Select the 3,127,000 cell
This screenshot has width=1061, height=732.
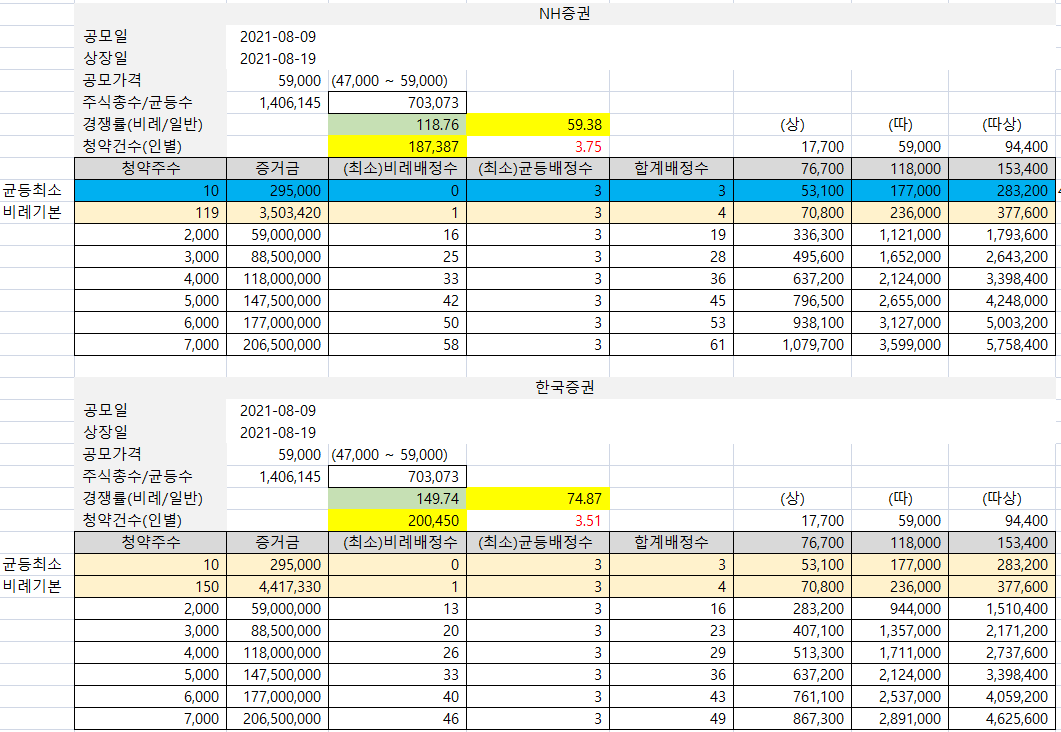click(x=900, y=323)
